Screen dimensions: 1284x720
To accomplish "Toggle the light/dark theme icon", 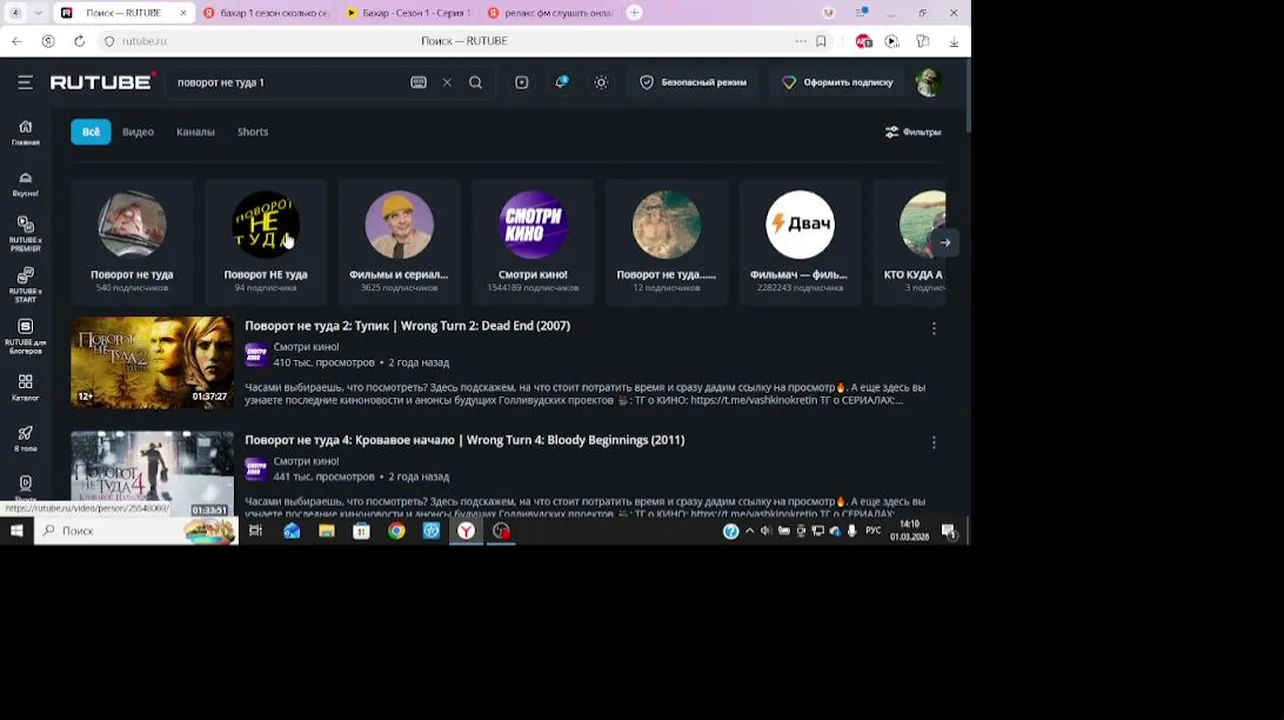I will 601,83.
